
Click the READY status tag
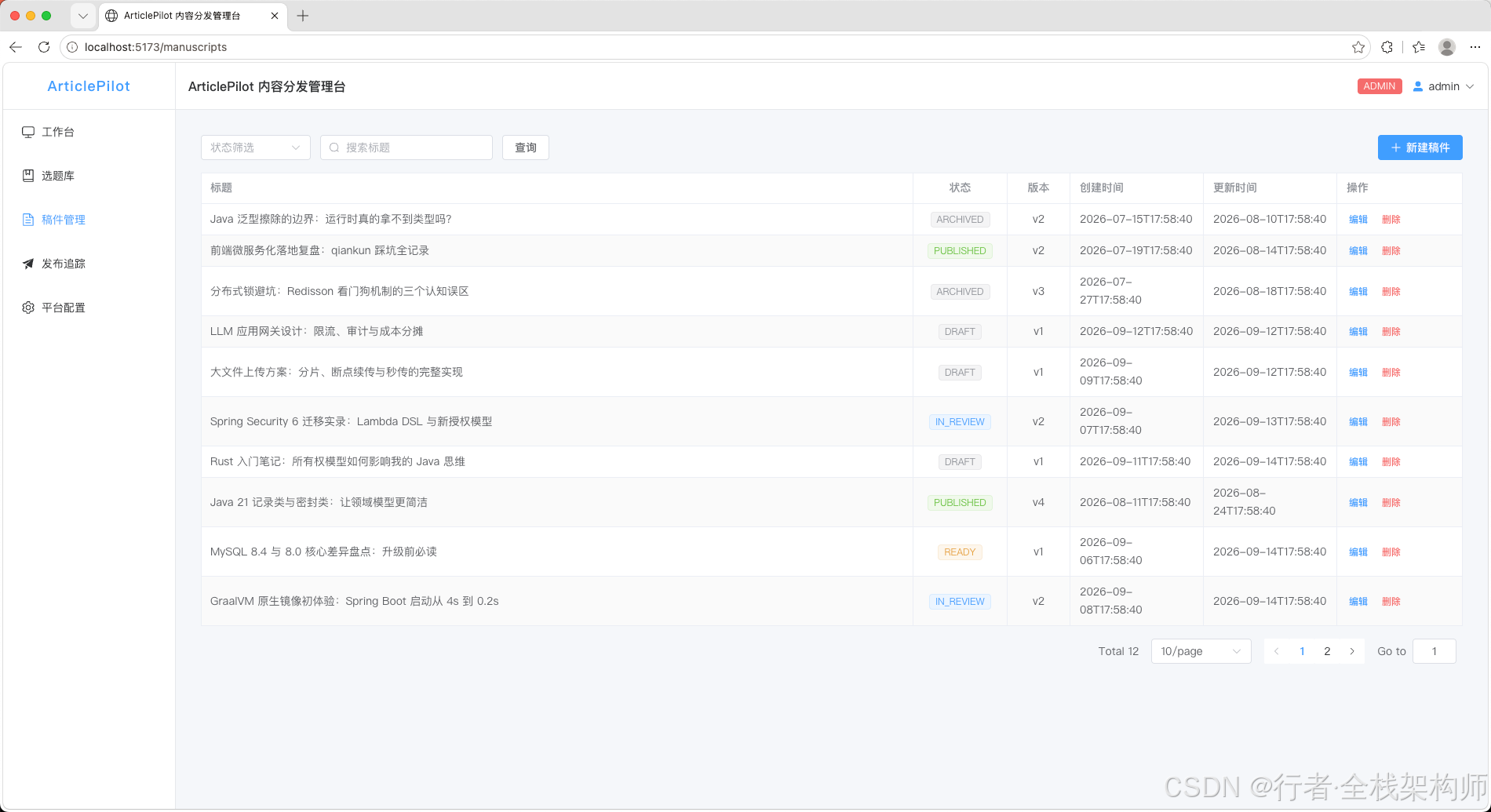point(960,552)
